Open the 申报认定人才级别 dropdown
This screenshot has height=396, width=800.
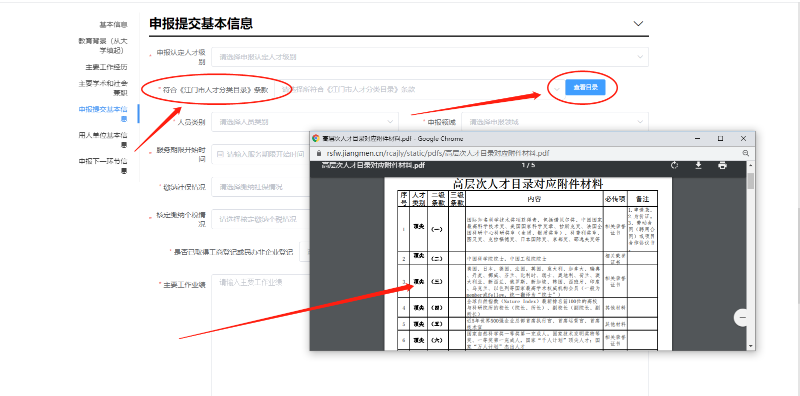pos(430,57)
